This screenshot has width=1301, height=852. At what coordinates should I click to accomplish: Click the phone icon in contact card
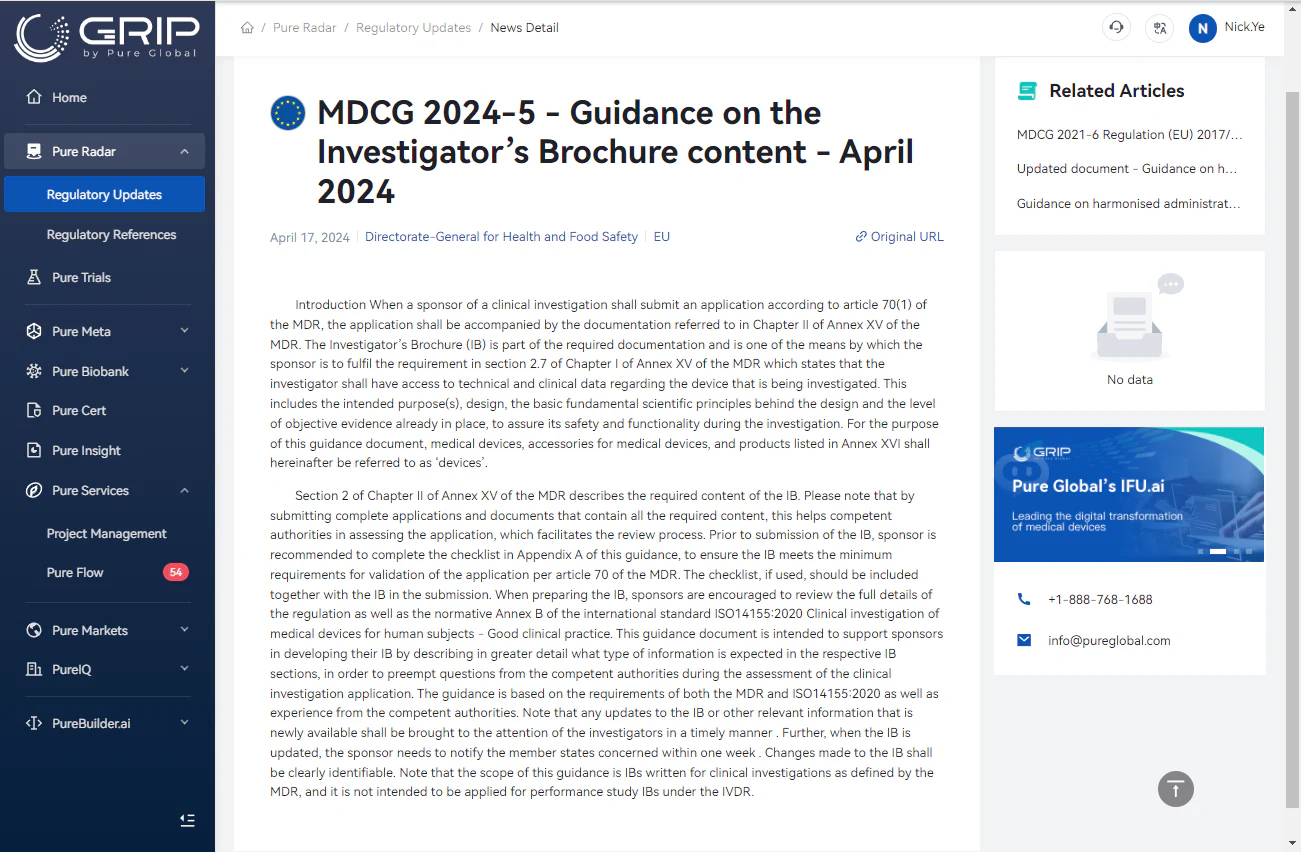coord(1024,599)
